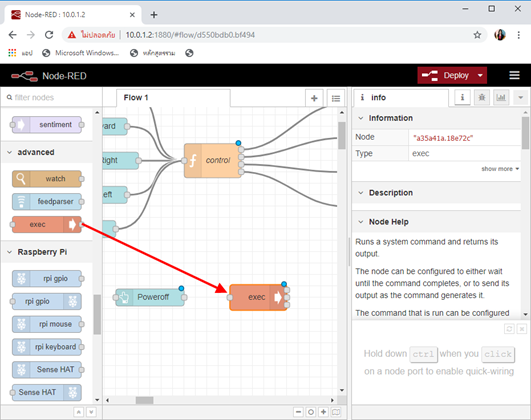Image resolution: width=531 pixels, height=420 pixels.
Task: Select the rpi mouse node
Action: (47, 324)
